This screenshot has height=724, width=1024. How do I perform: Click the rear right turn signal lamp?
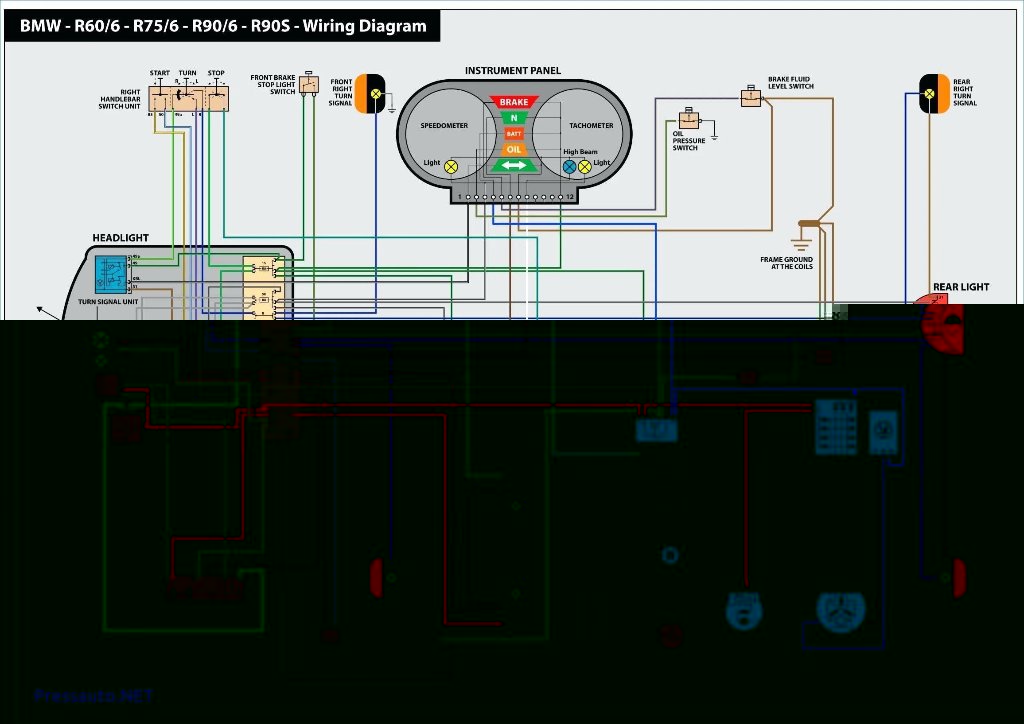point(934,93)
